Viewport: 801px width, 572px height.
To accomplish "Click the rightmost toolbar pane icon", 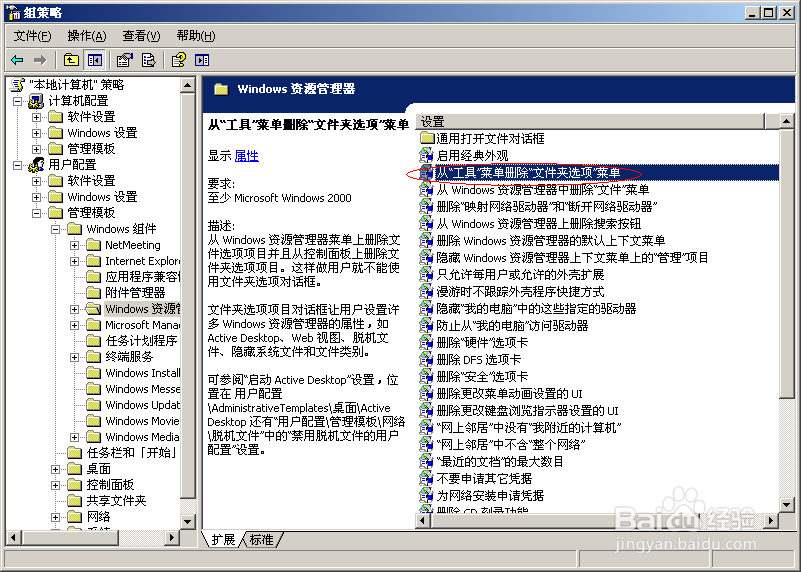I will coord(202,60).
